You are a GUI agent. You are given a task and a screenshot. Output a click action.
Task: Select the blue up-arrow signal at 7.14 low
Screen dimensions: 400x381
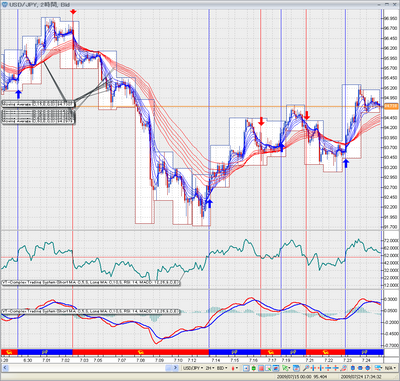point(210,203)
